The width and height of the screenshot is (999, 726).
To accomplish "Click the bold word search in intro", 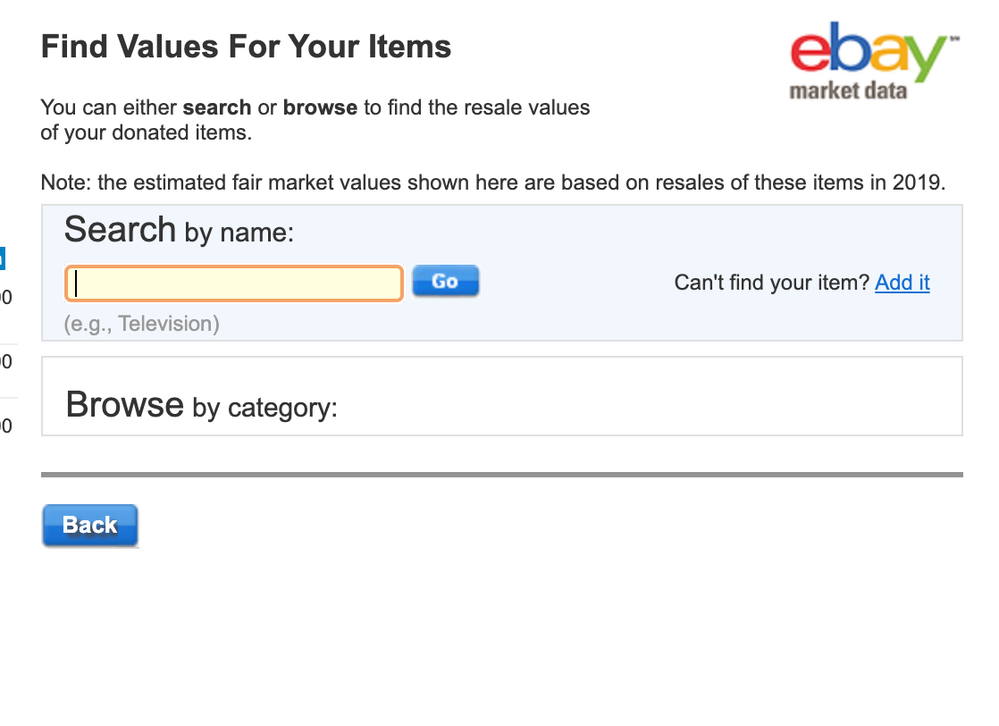I will click(217, 108).
